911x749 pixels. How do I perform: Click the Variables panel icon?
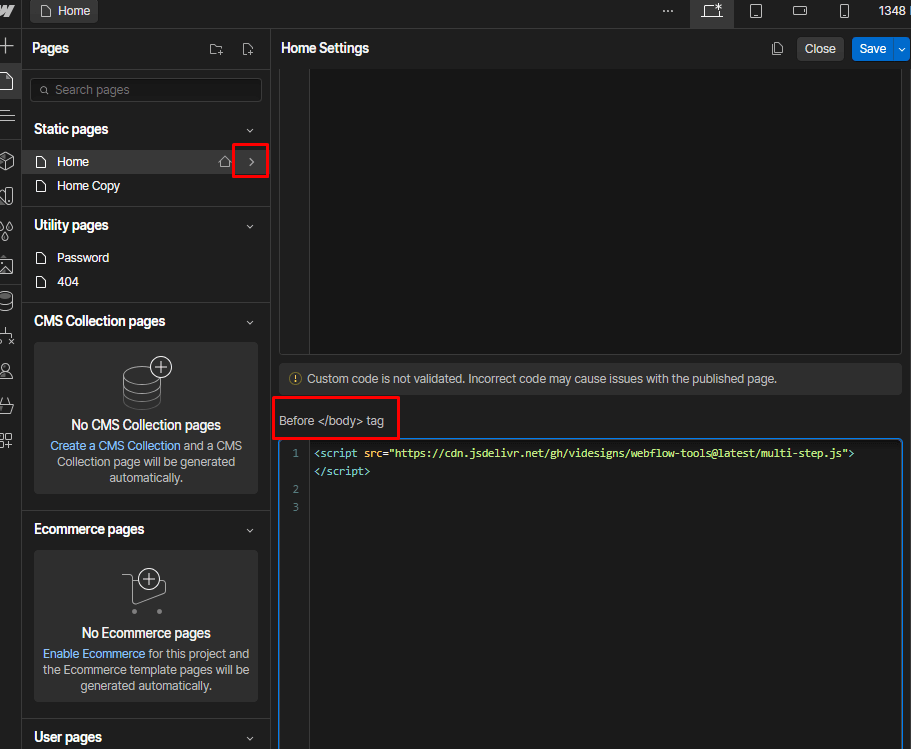[x=7, y=196]
